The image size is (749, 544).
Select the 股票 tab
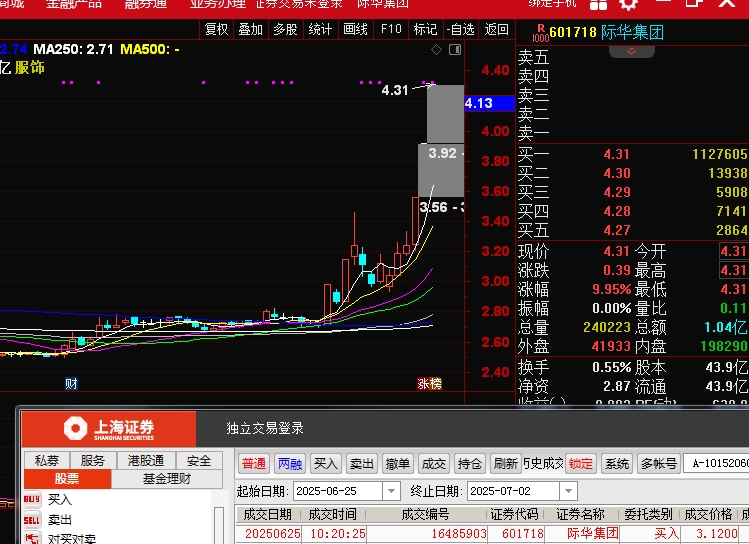click(x=67, y=479)
